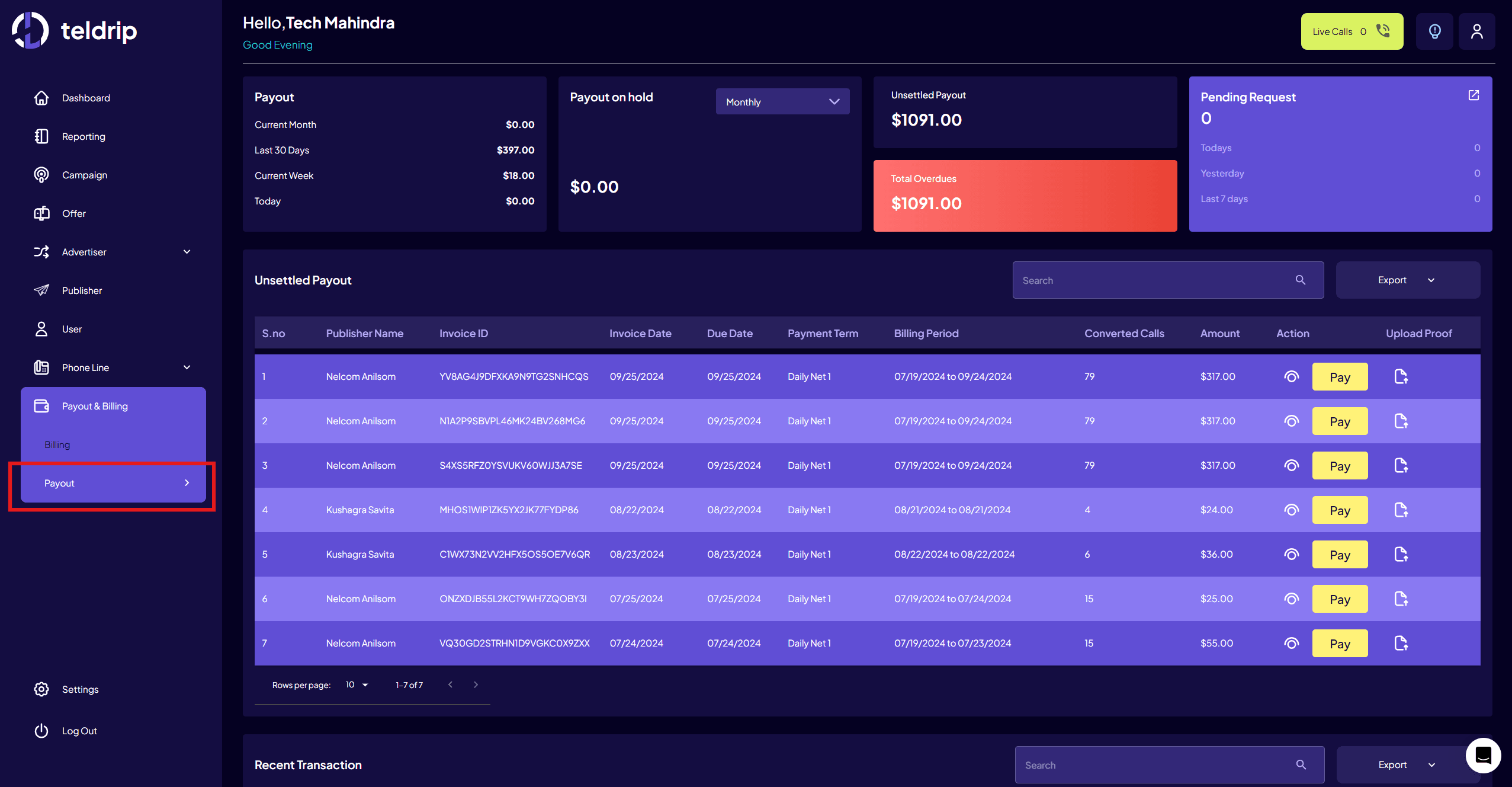
Task: Click the Live Calls status icon
Action: coord(1383,30)
